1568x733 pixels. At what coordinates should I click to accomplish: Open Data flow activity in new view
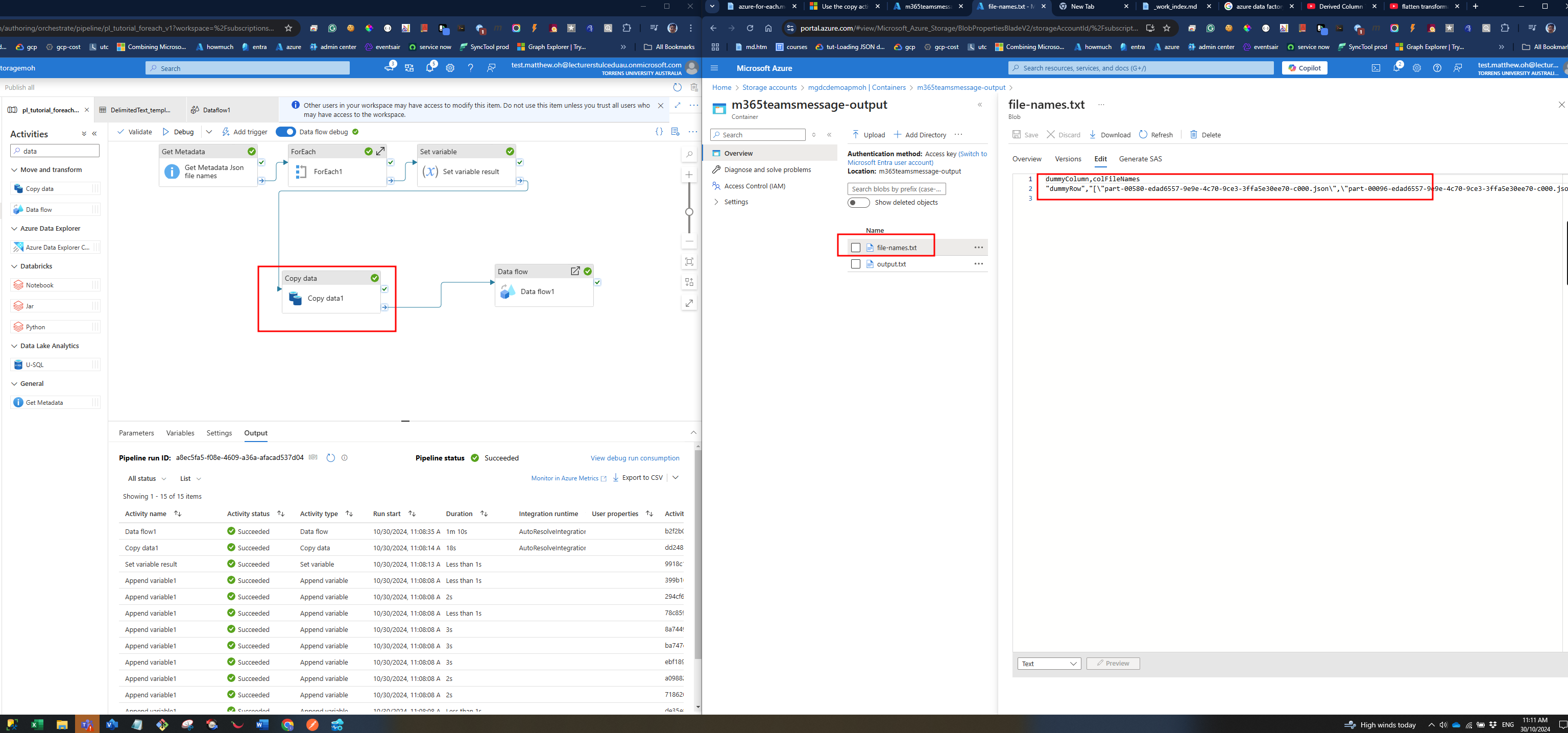tap(574, 271)
